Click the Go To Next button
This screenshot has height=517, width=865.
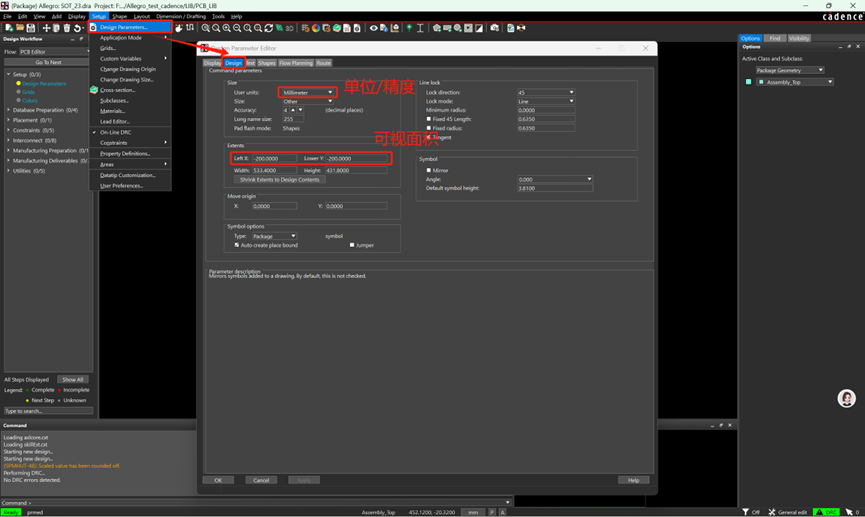(48, 62)
